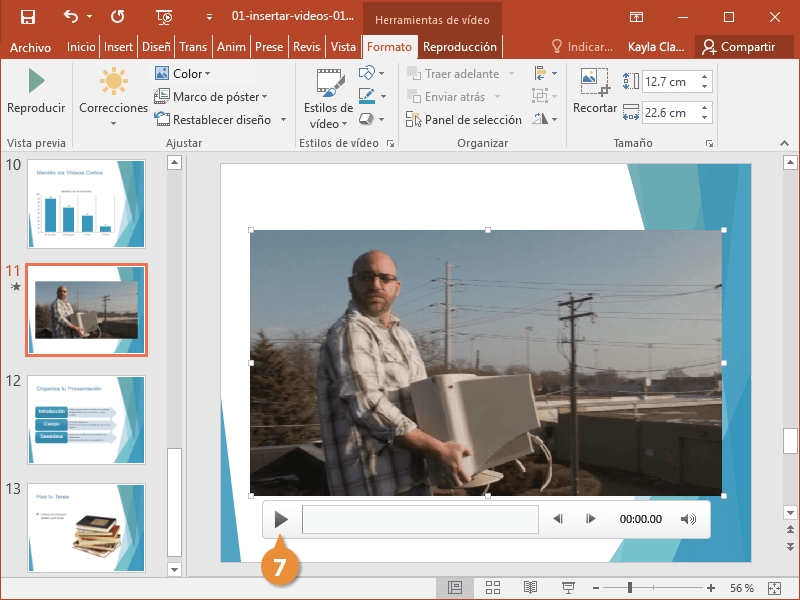Switch to Slide Sorter view in status bar

[492, 588]
